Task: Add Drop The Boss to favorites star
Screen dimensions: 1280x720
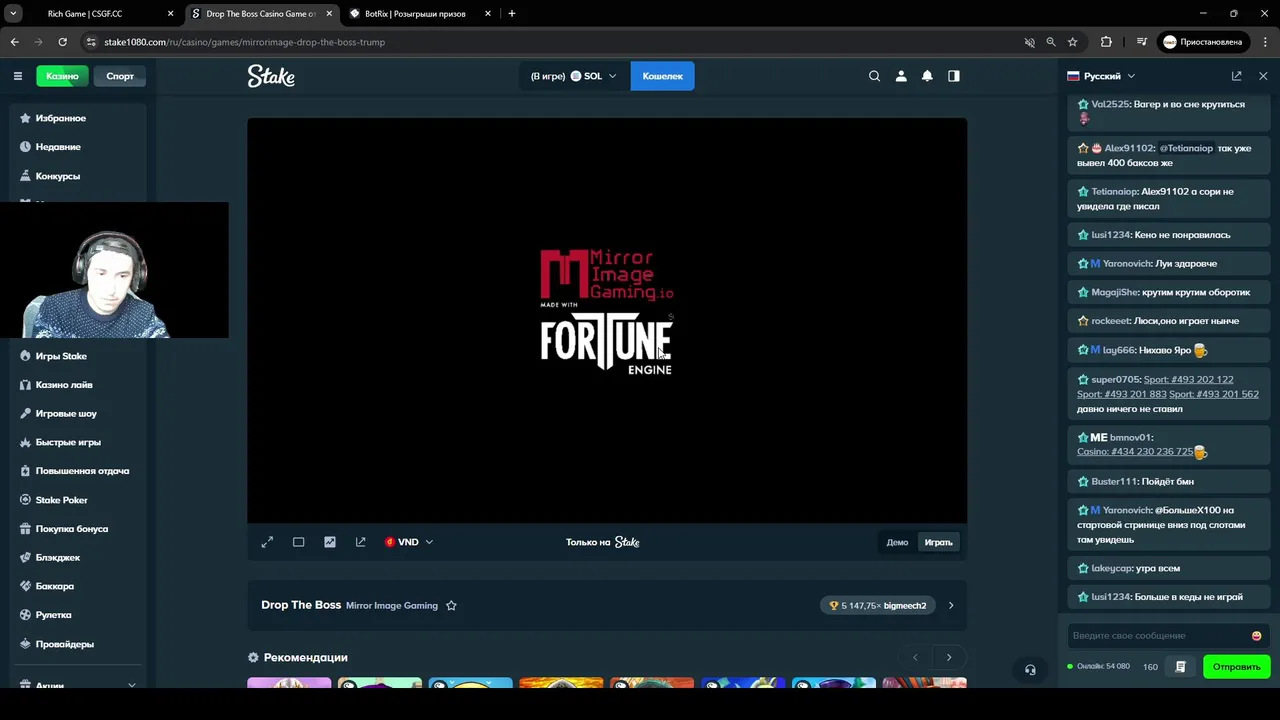Action: pos(451,605)
